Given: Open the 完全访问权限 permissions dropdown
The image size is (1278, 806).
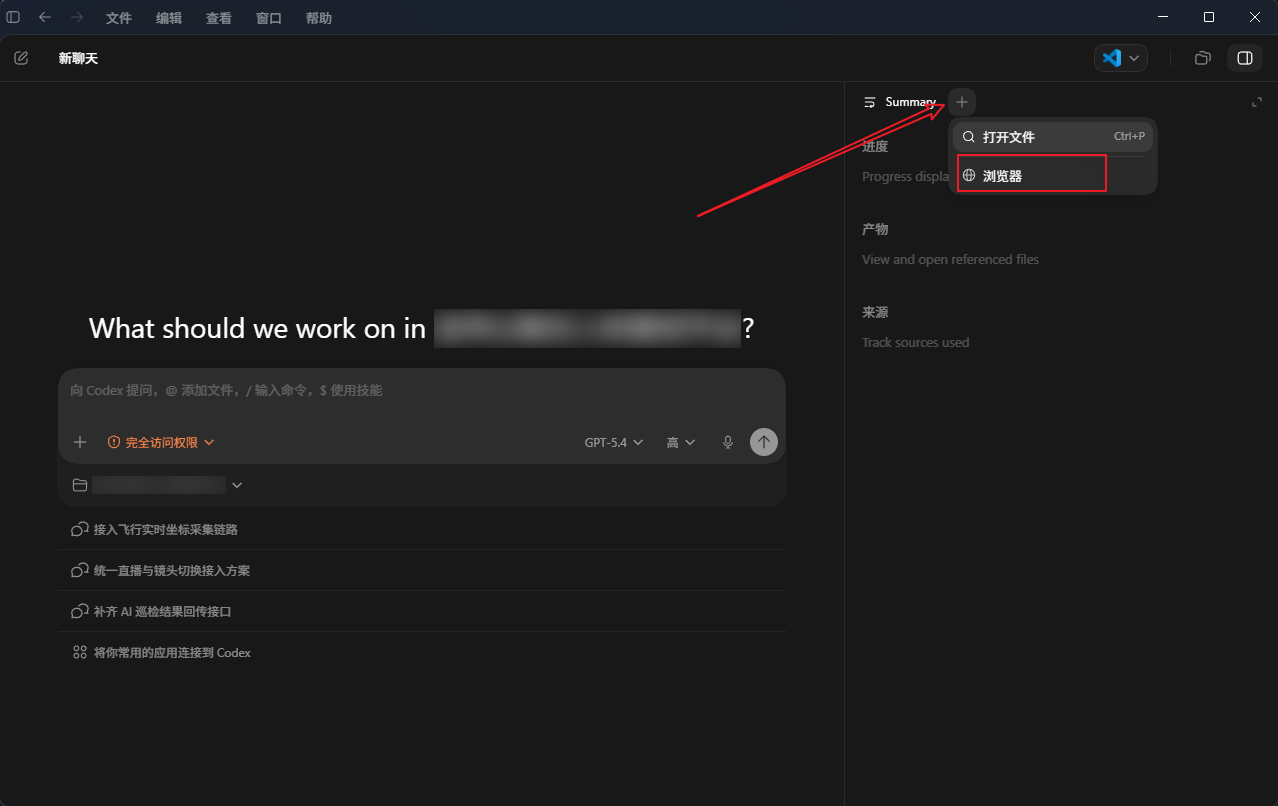Looking at the screenshot, I should (x=161, y=442).
